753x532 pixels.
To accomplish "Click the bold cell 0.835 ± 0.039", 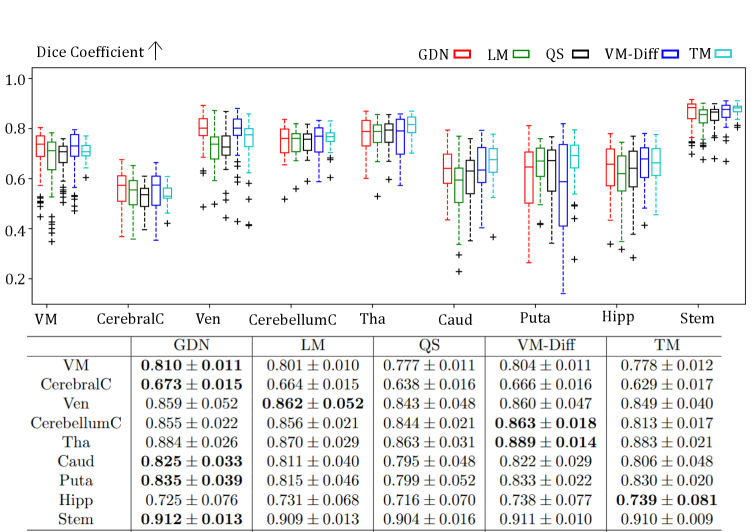I will 191,481.
